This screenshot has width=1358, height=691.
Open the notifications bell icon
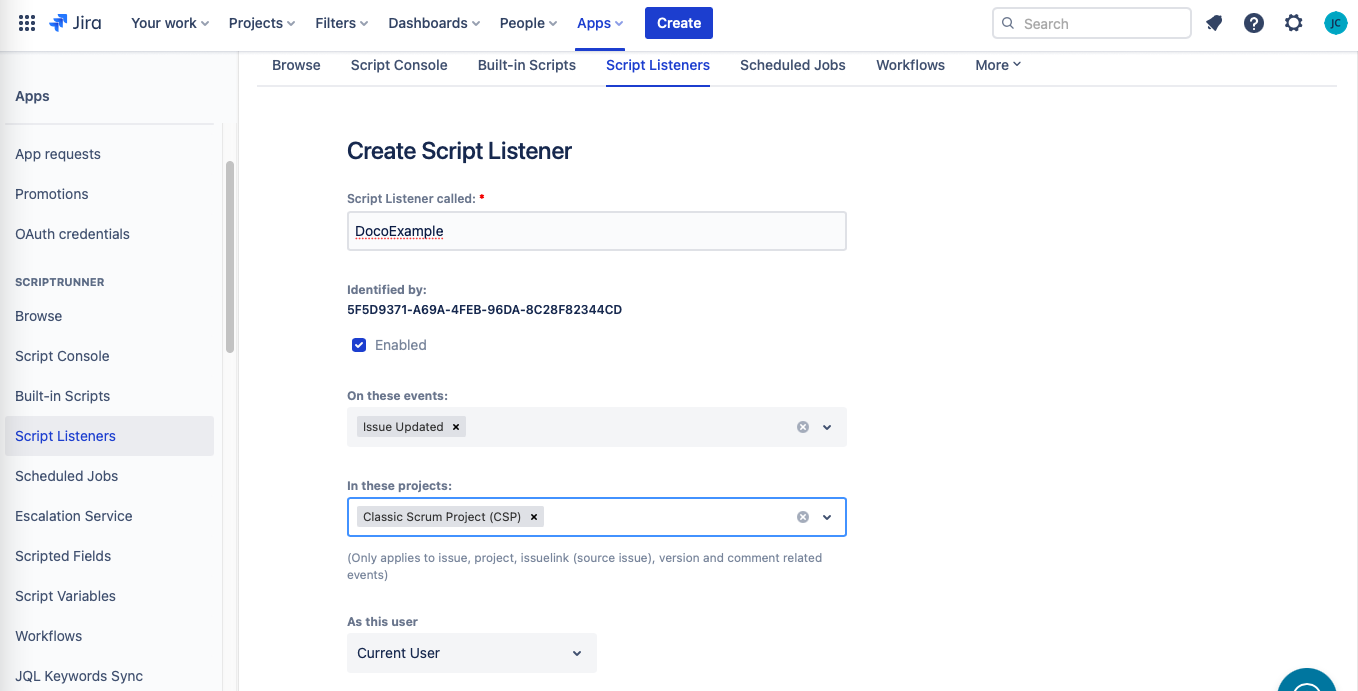[1214, 23]
